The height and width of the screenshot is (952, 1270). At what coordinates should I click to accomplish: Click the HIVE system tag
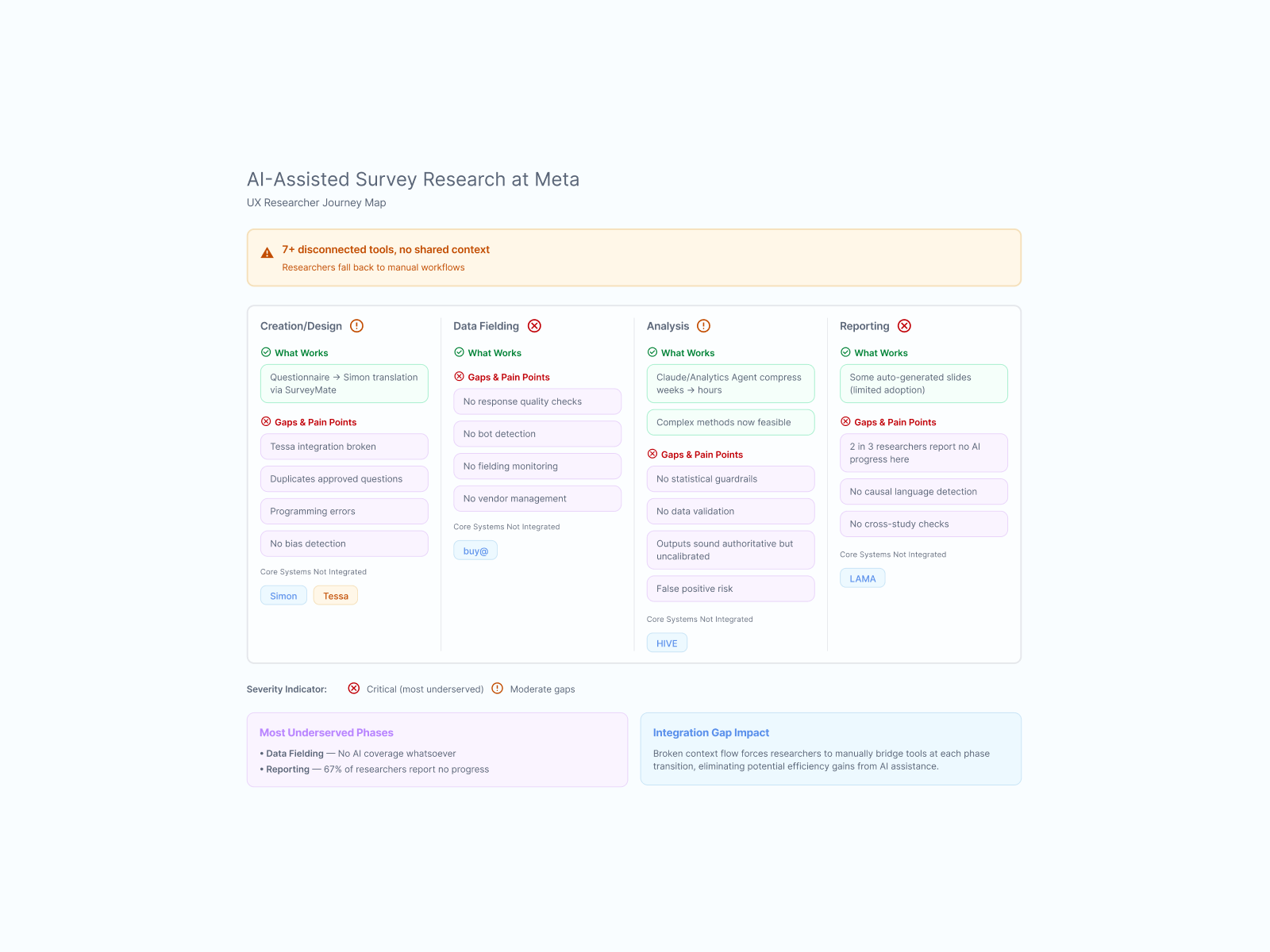[x=667, y=643]
